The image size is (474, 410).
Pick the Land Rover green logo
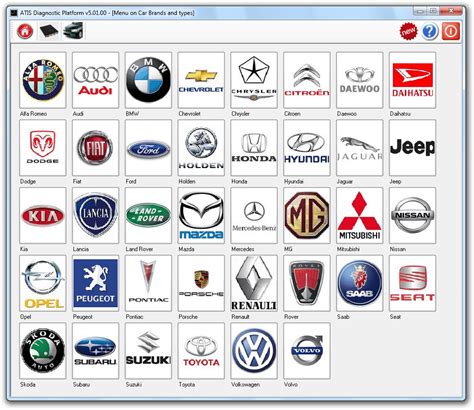148,215
